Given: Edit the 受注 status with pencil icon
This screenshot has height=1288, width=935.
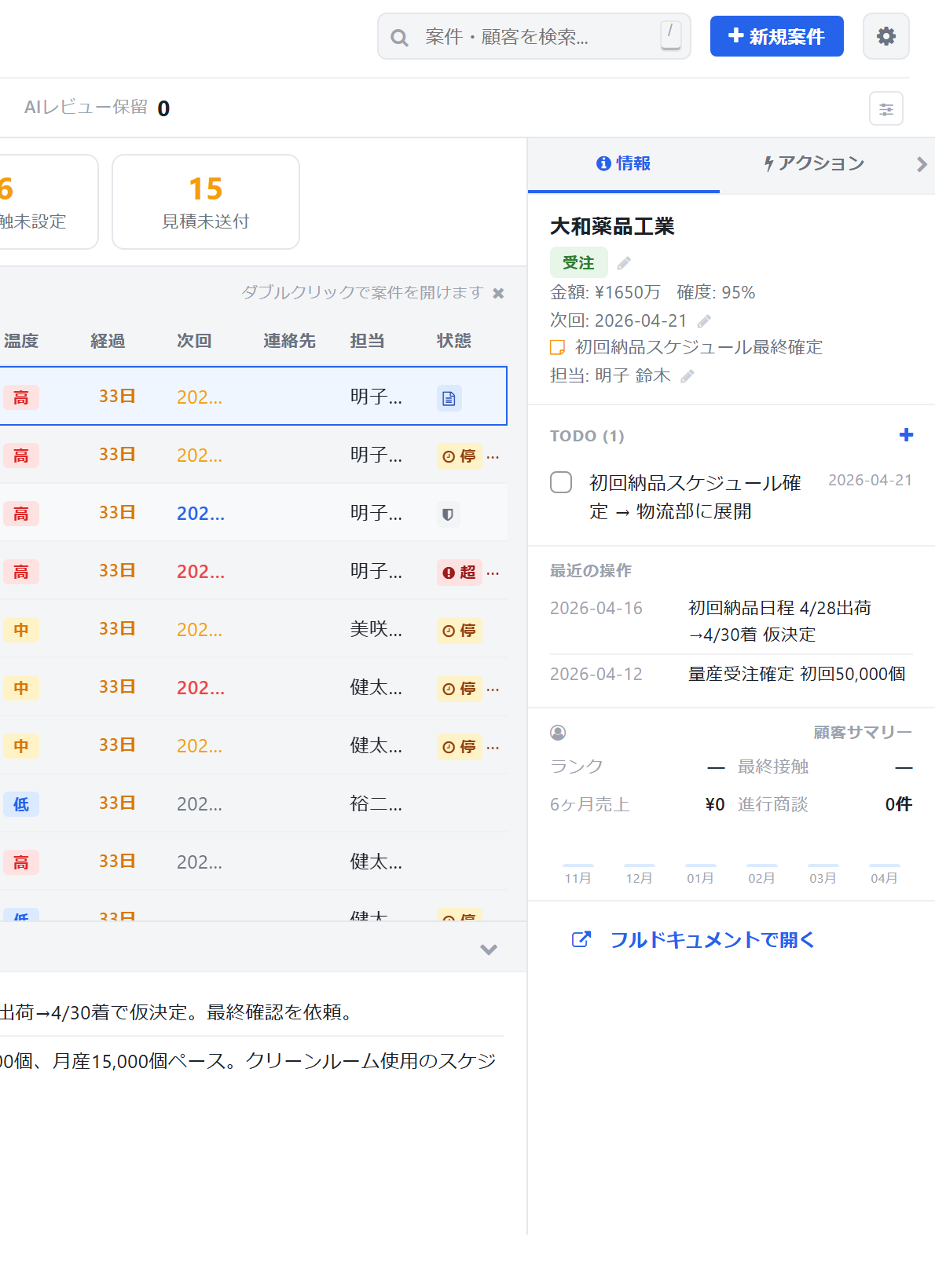Looking at the screenshot, I should pos(624,263).
